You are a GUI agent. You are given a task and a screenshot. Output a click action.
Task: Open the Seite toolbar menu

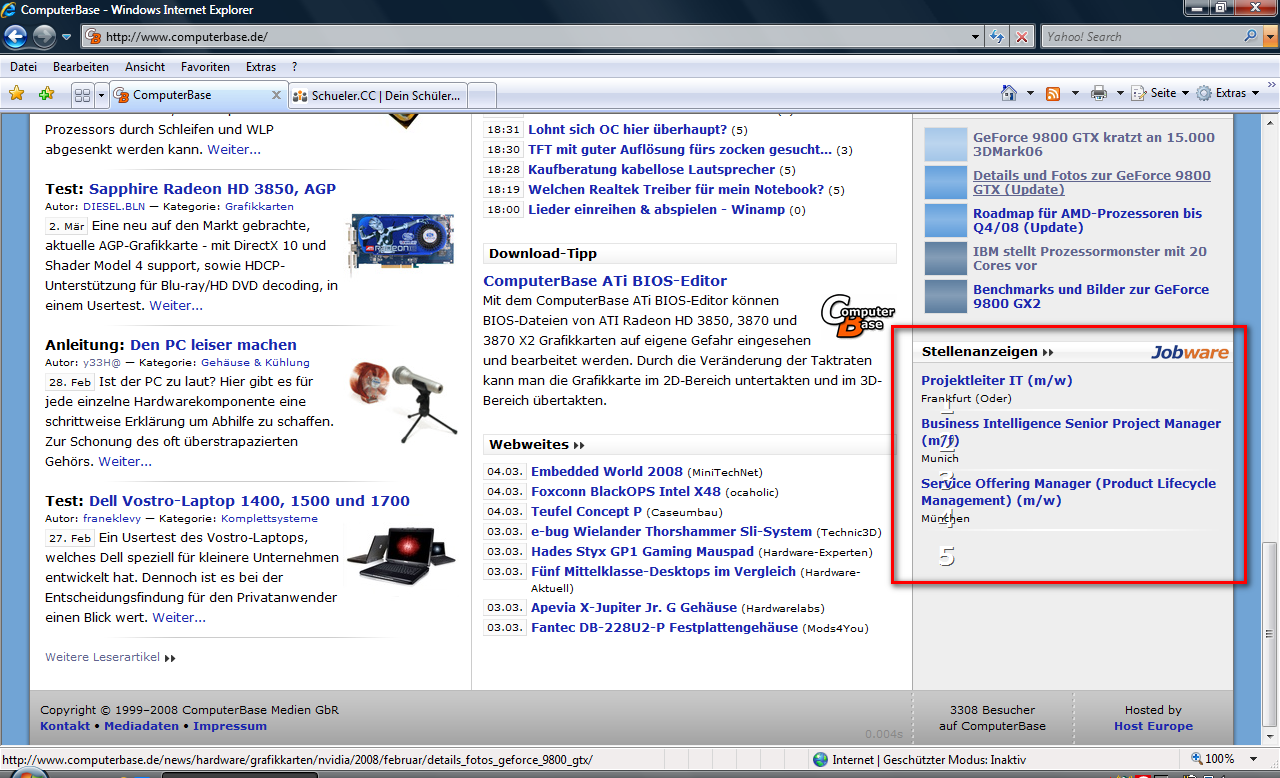pos(1160,93)
